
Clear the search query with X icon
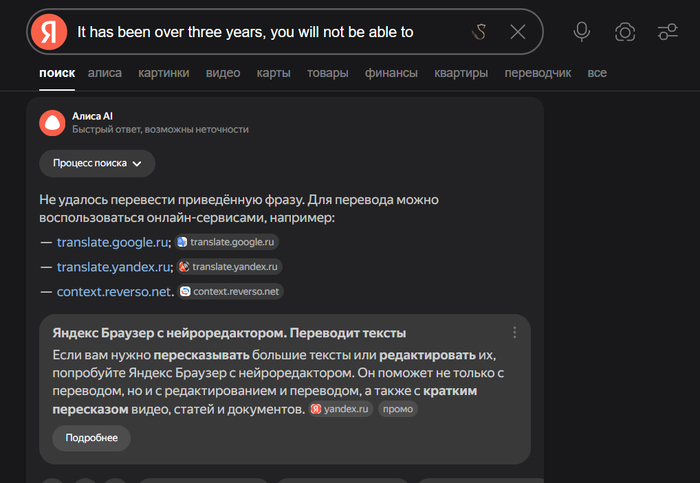pos(517,32)
